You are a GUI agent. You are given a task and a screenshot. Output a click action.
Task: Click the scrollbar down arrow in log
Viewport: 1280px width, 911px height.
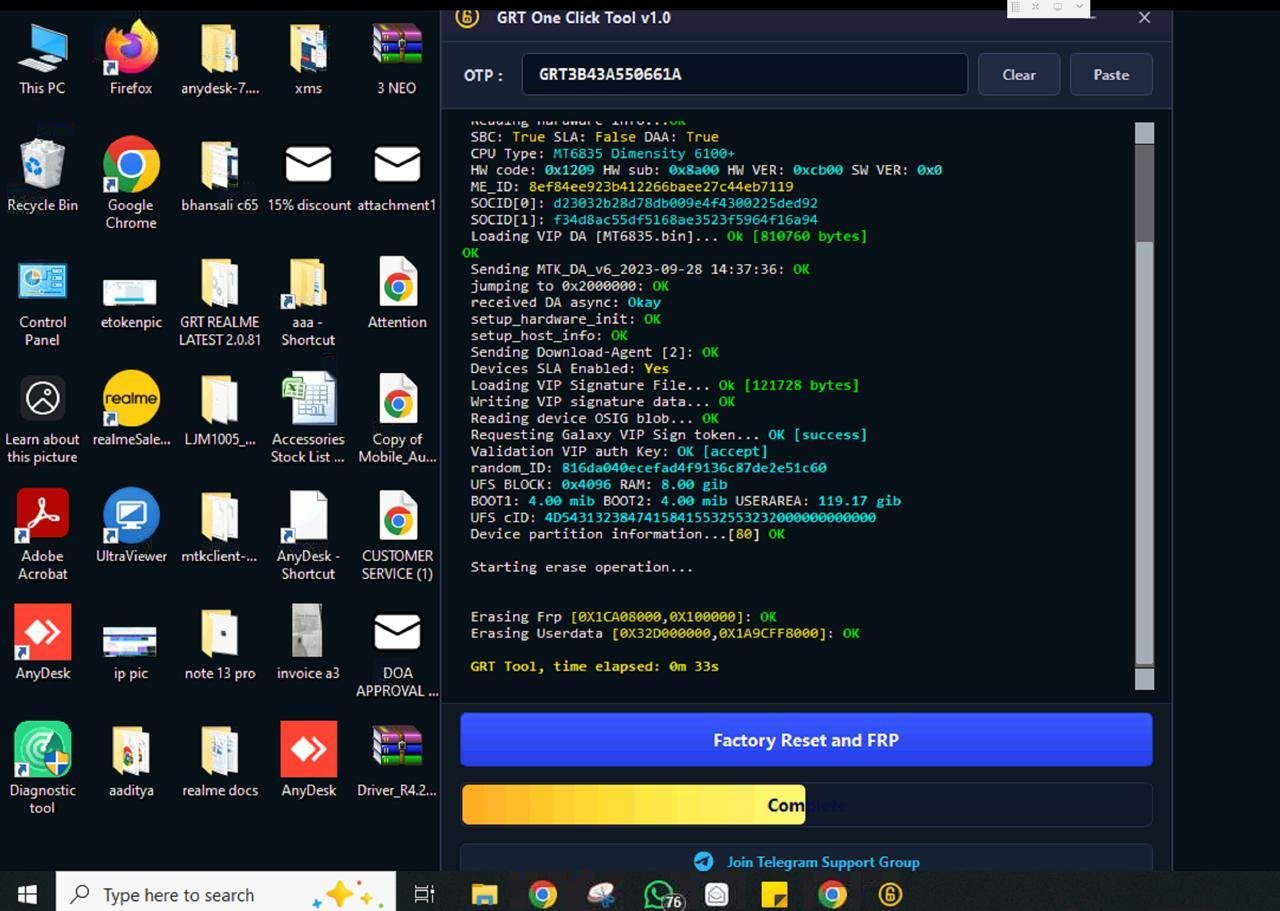pyautogui.click(x=1144, y=679)
